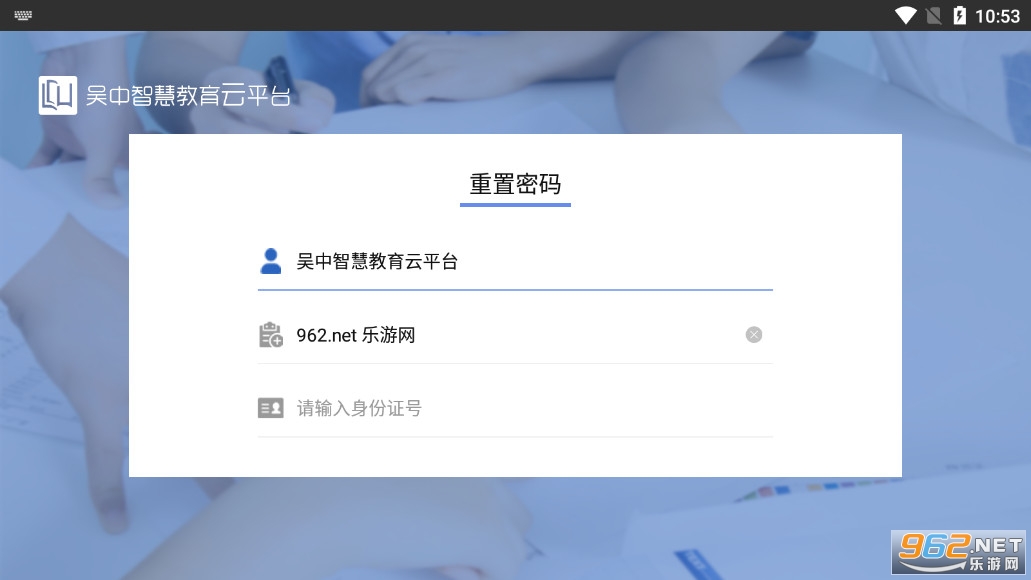1031x580 pixels.
Task: Tap the charging battery icon
Action: pyautogui.click(x=959, y=15)
